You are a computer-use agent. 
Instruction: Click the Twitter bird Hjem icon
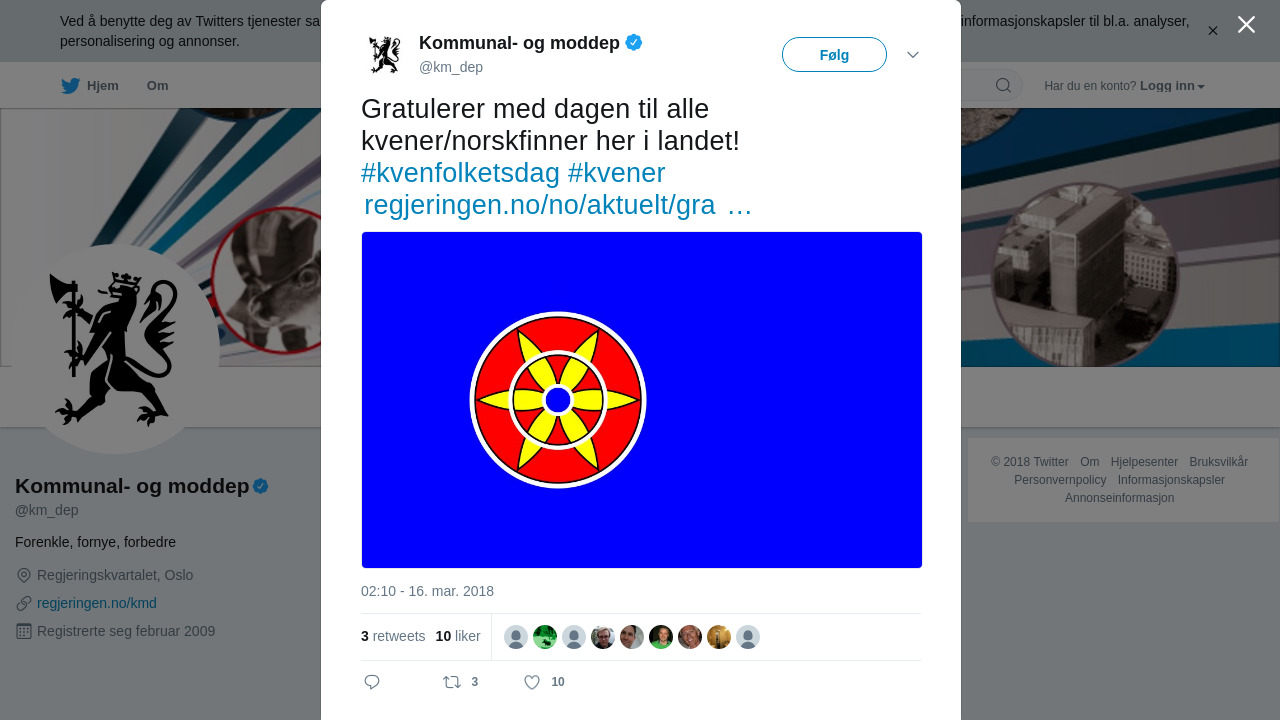tap(70, 86)
